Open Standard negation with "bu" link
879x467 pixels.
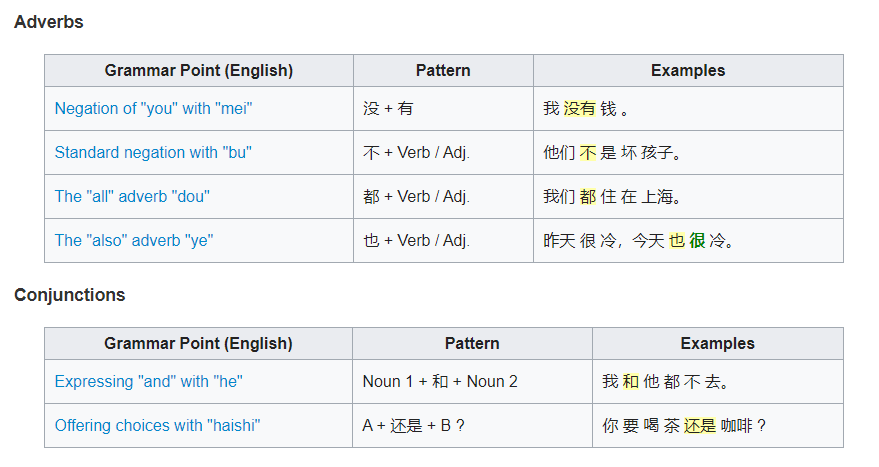click(x=153, y=152)
